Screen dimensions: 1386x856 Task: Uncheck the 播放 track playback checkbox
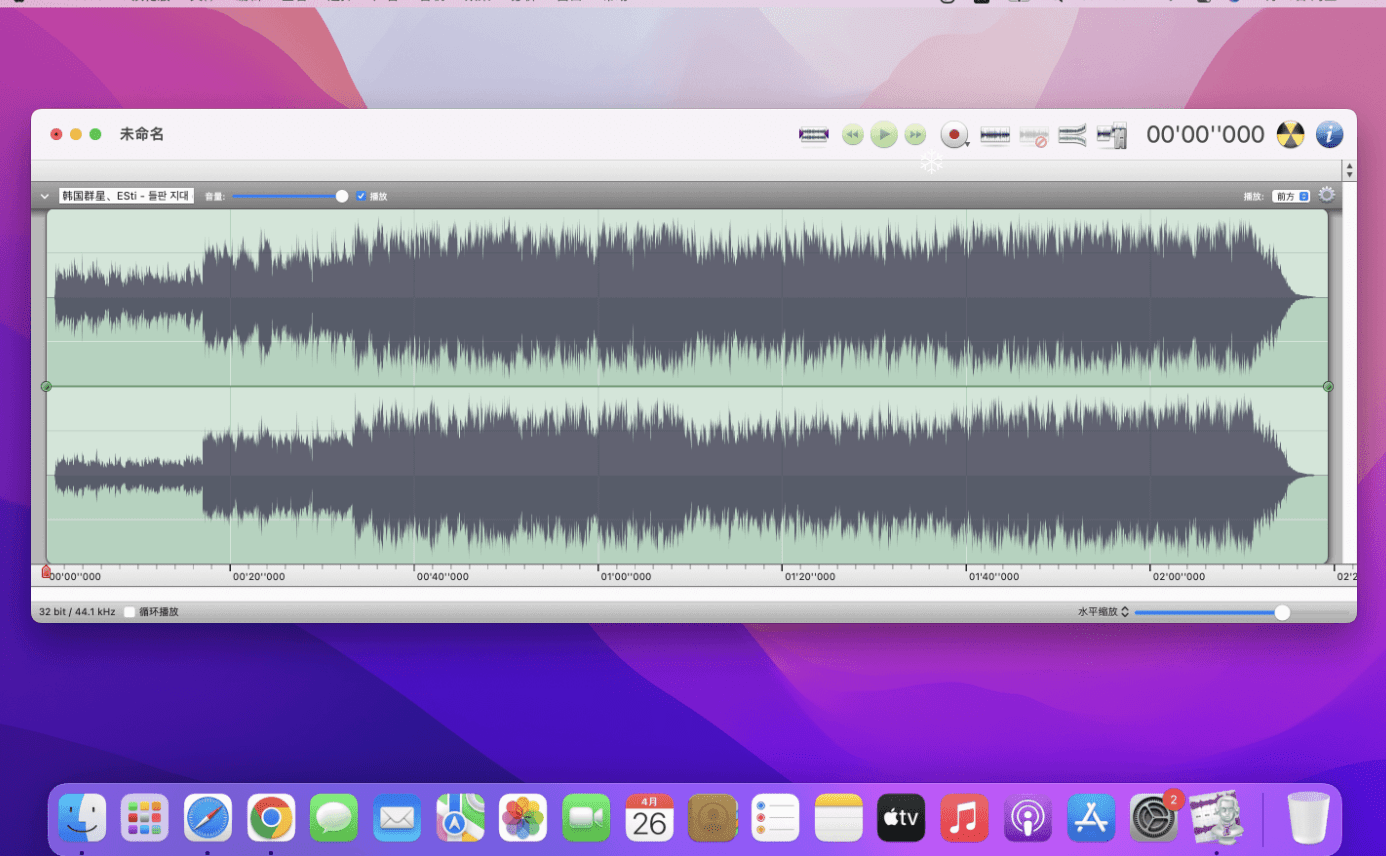361,196
